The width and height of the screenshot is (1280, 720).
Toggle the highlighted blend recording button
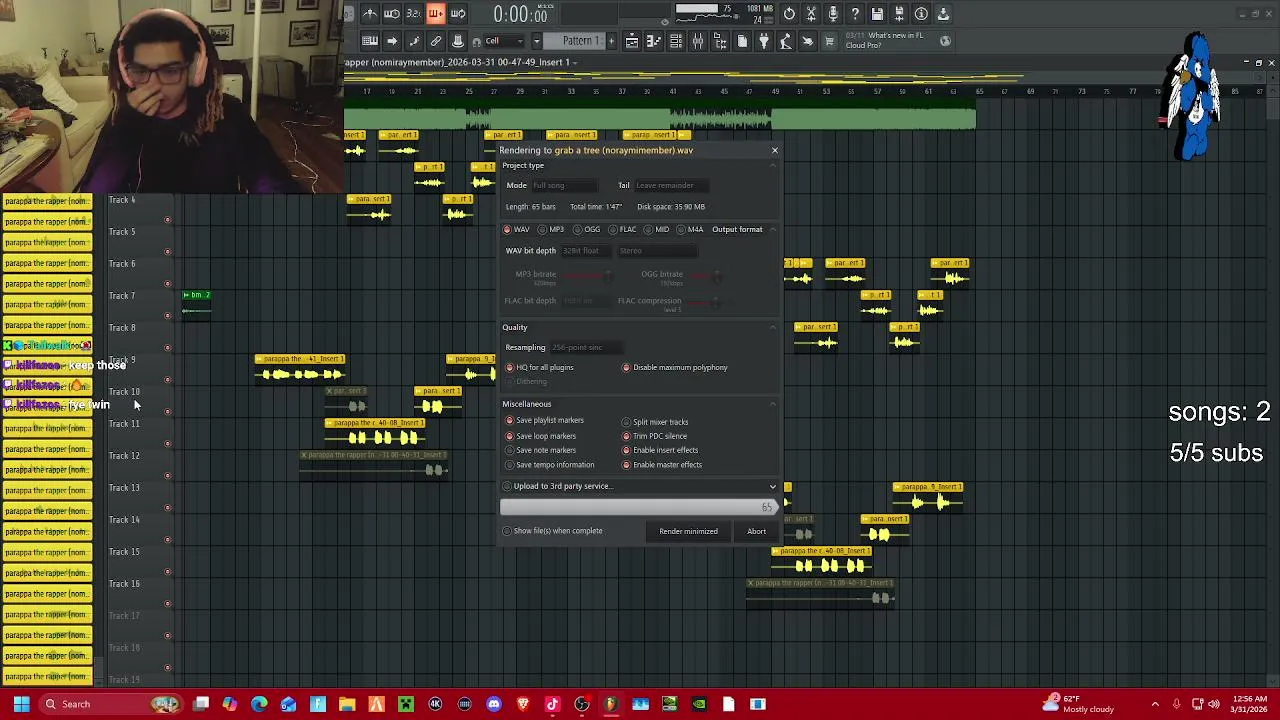click(435, 14)
